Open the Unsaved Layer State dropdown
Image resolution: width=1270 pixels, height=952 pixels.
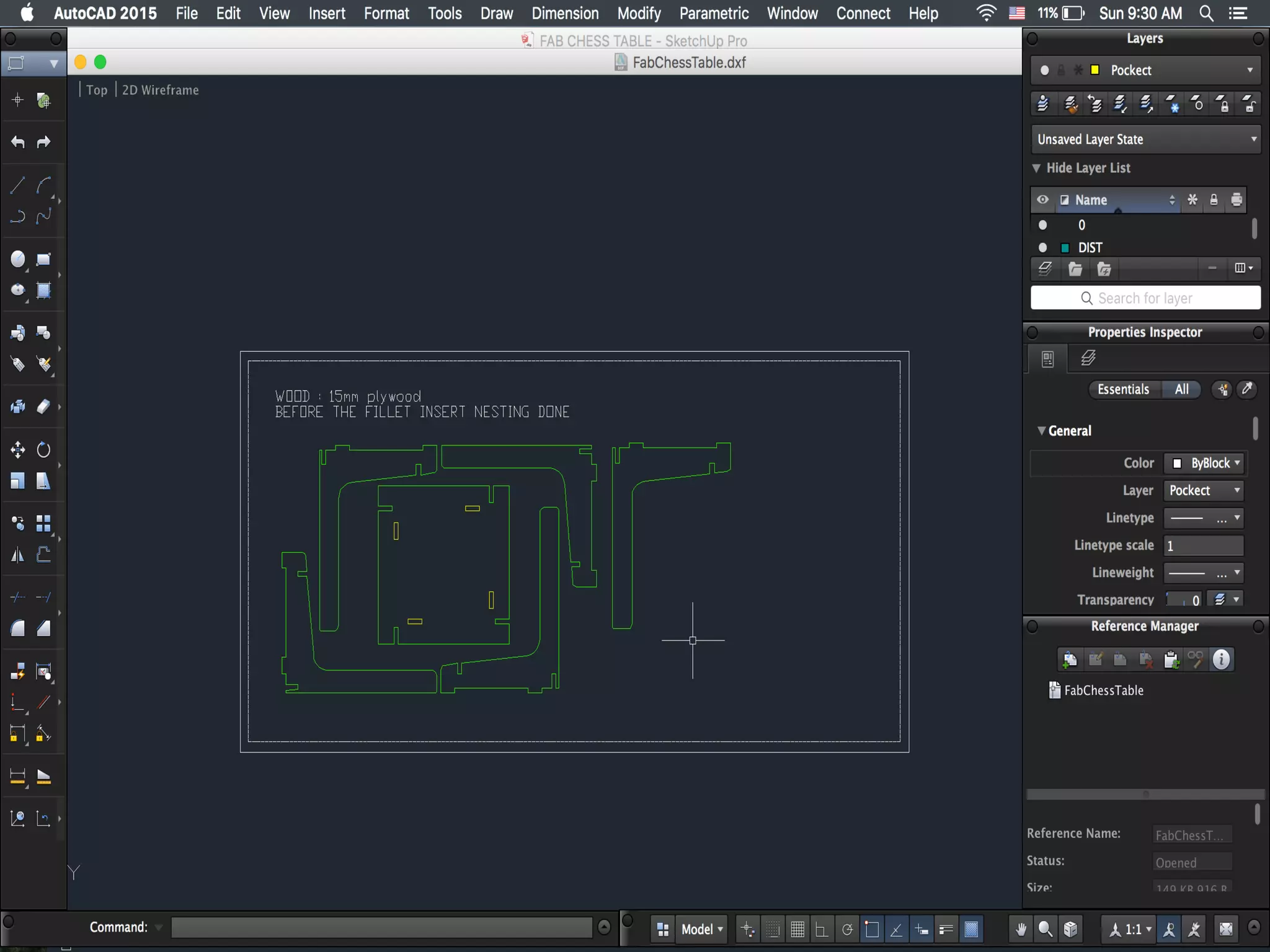click(1145, 139)
